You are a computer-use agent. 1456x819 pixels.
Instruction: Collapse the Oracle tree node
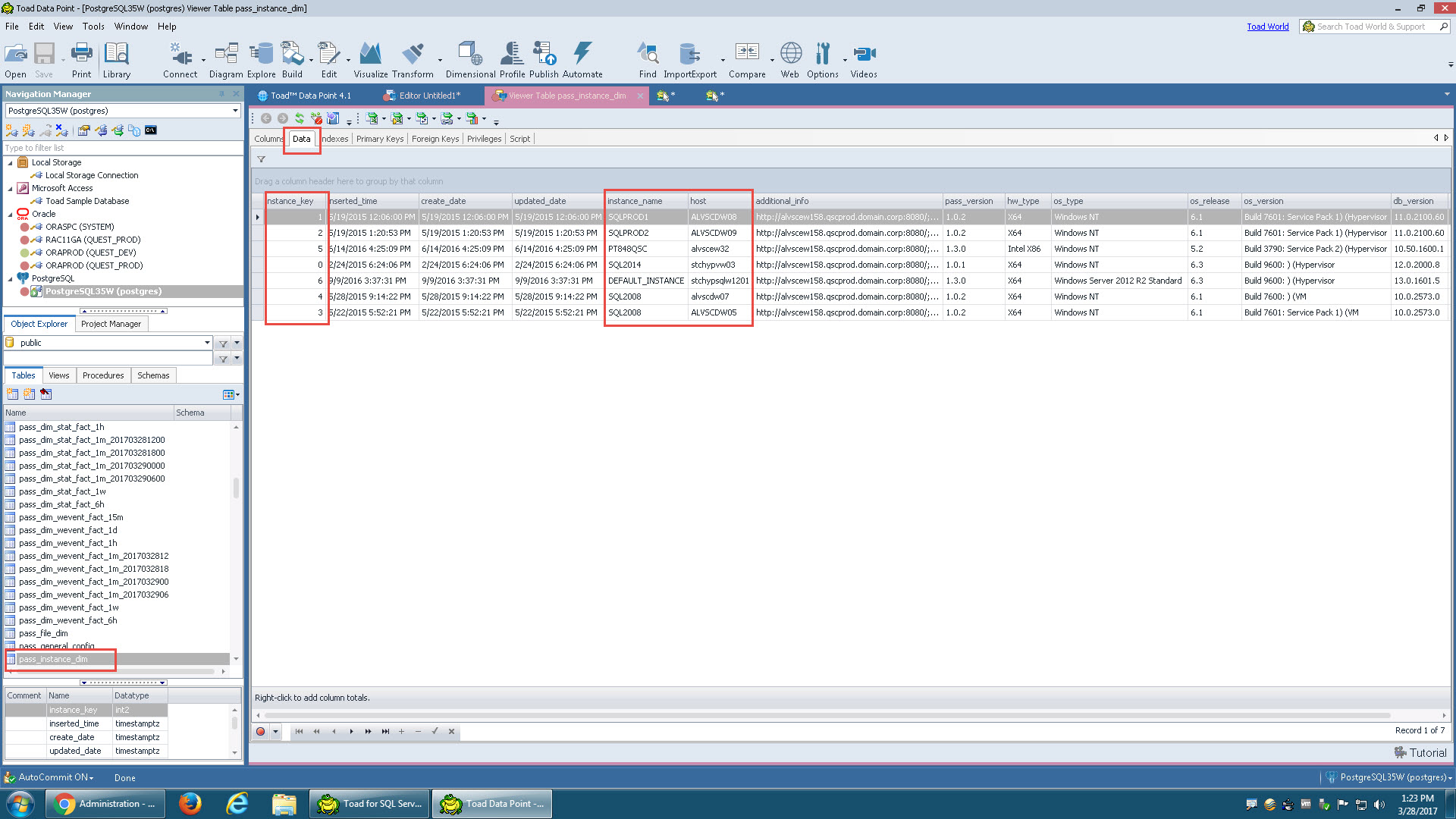tap(11, 215)
